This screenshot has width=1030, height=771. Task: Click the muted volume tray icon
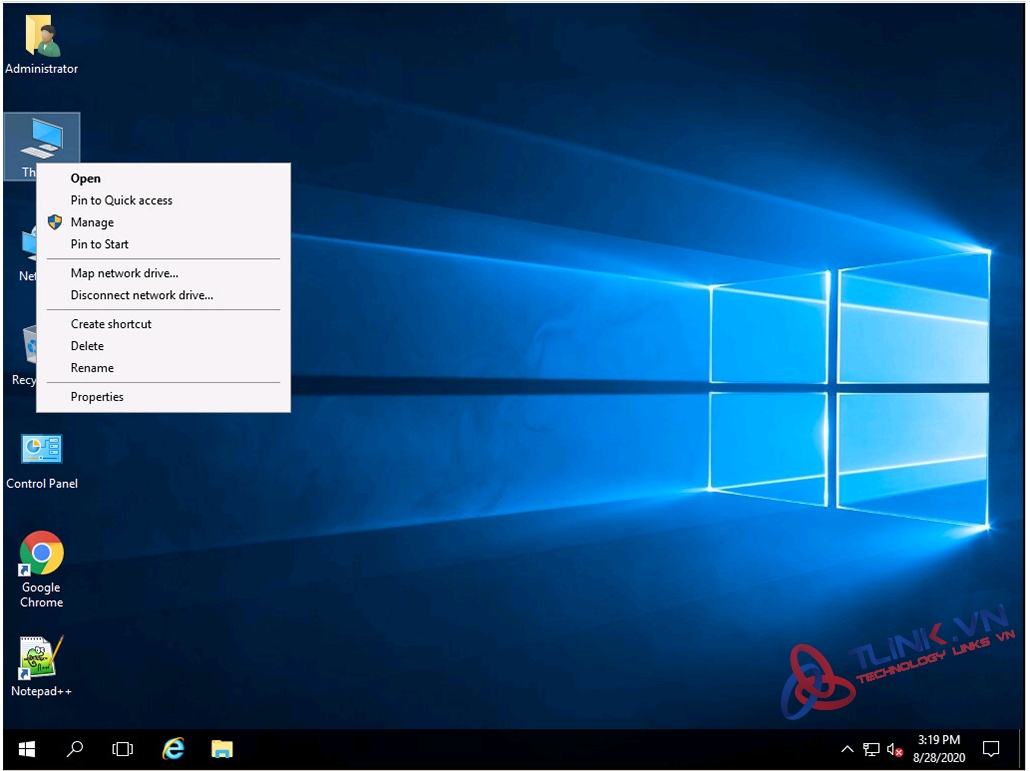click(x=895, y=749)
